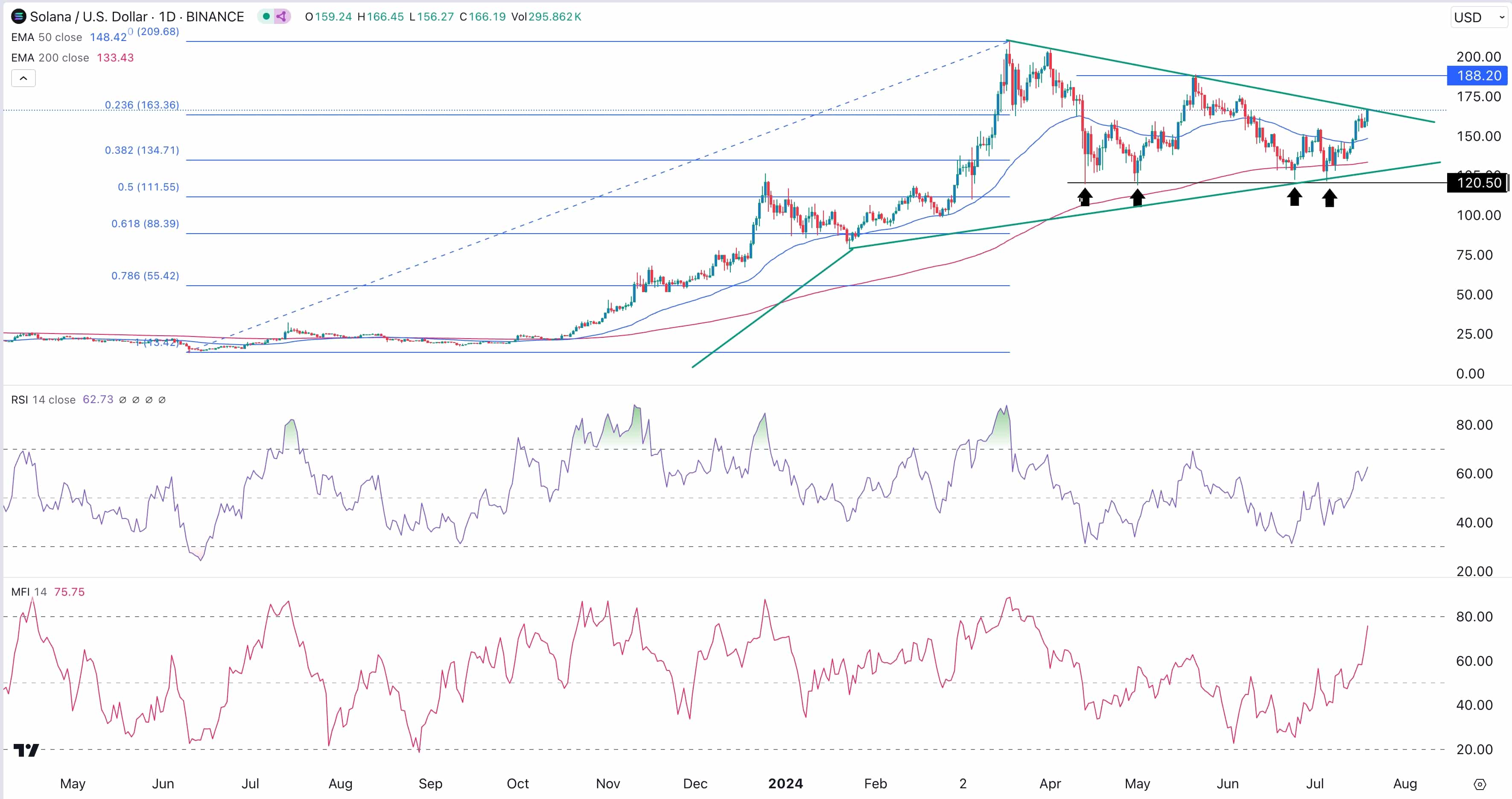The image size is (1512, 799).
Task: Click the purple share-style icon beside BINANCE
Action: tap(282, 16)
